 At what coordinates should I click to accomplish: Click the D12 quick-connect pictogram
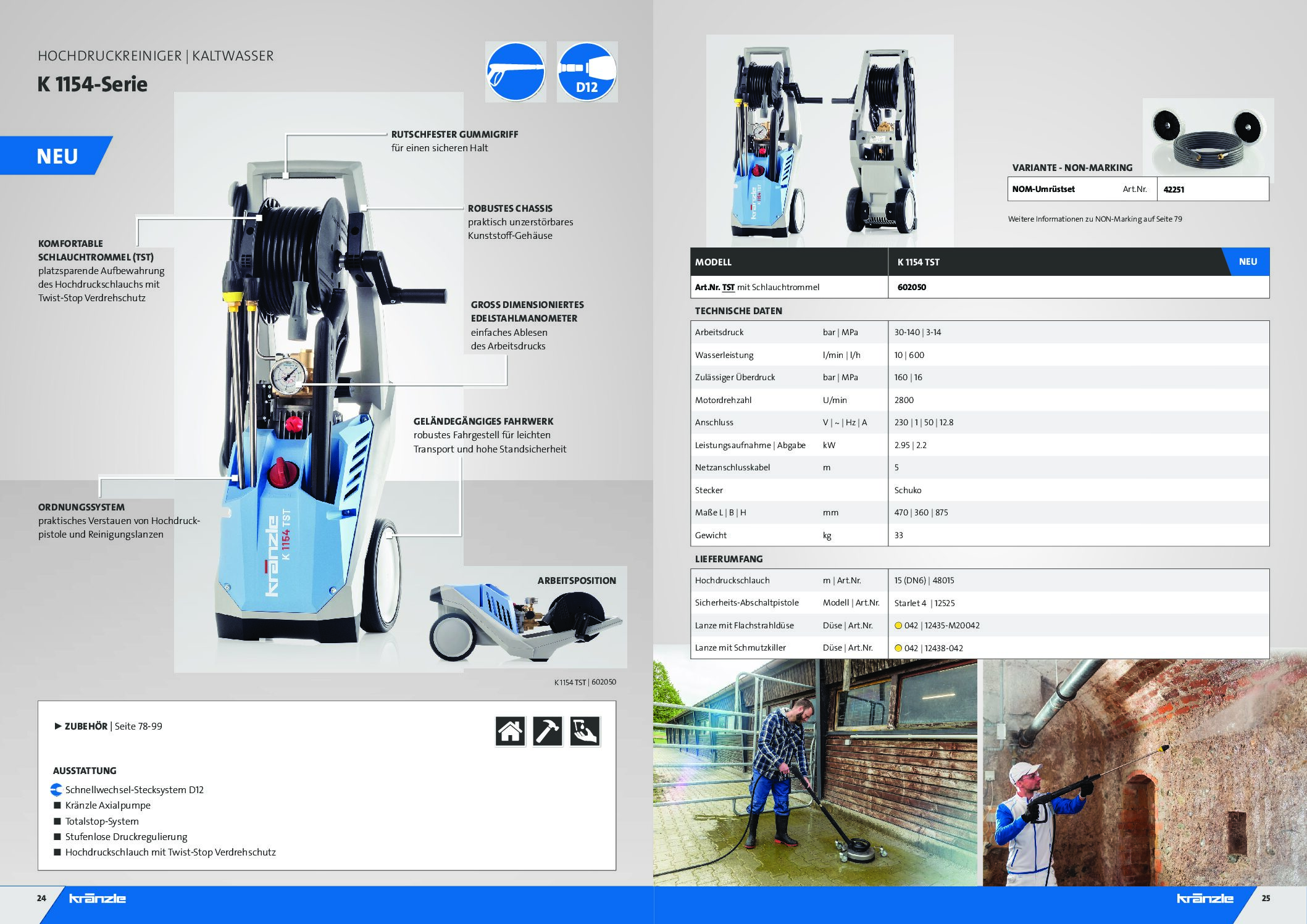(x=587, y=72)
